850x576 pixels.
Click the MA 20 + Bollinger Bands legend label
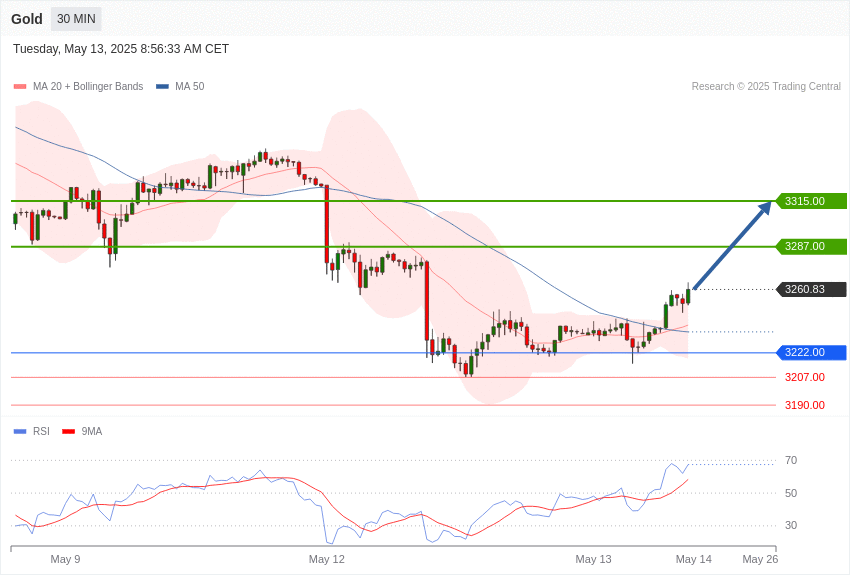coord(88,86)
